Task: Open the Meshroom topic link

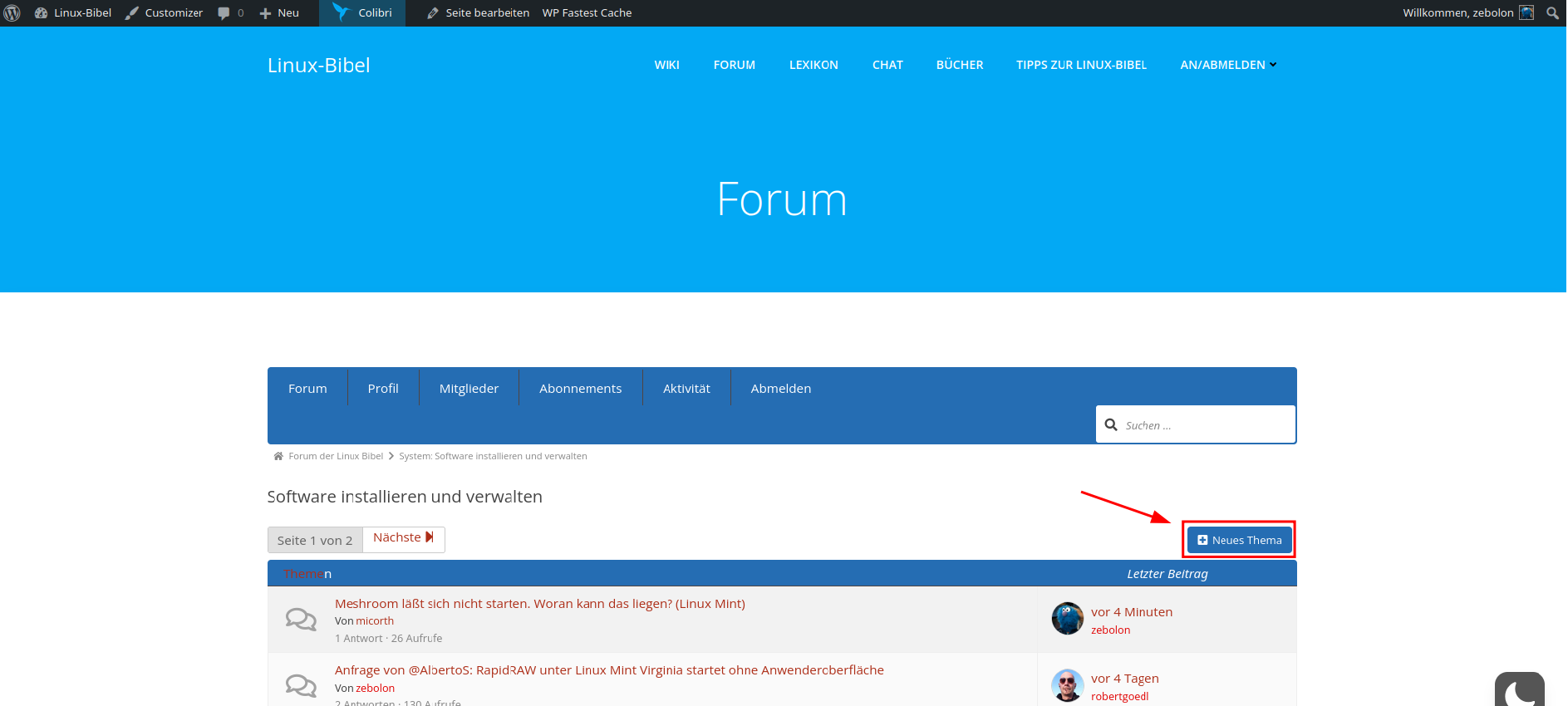Action: pos(539,604)
